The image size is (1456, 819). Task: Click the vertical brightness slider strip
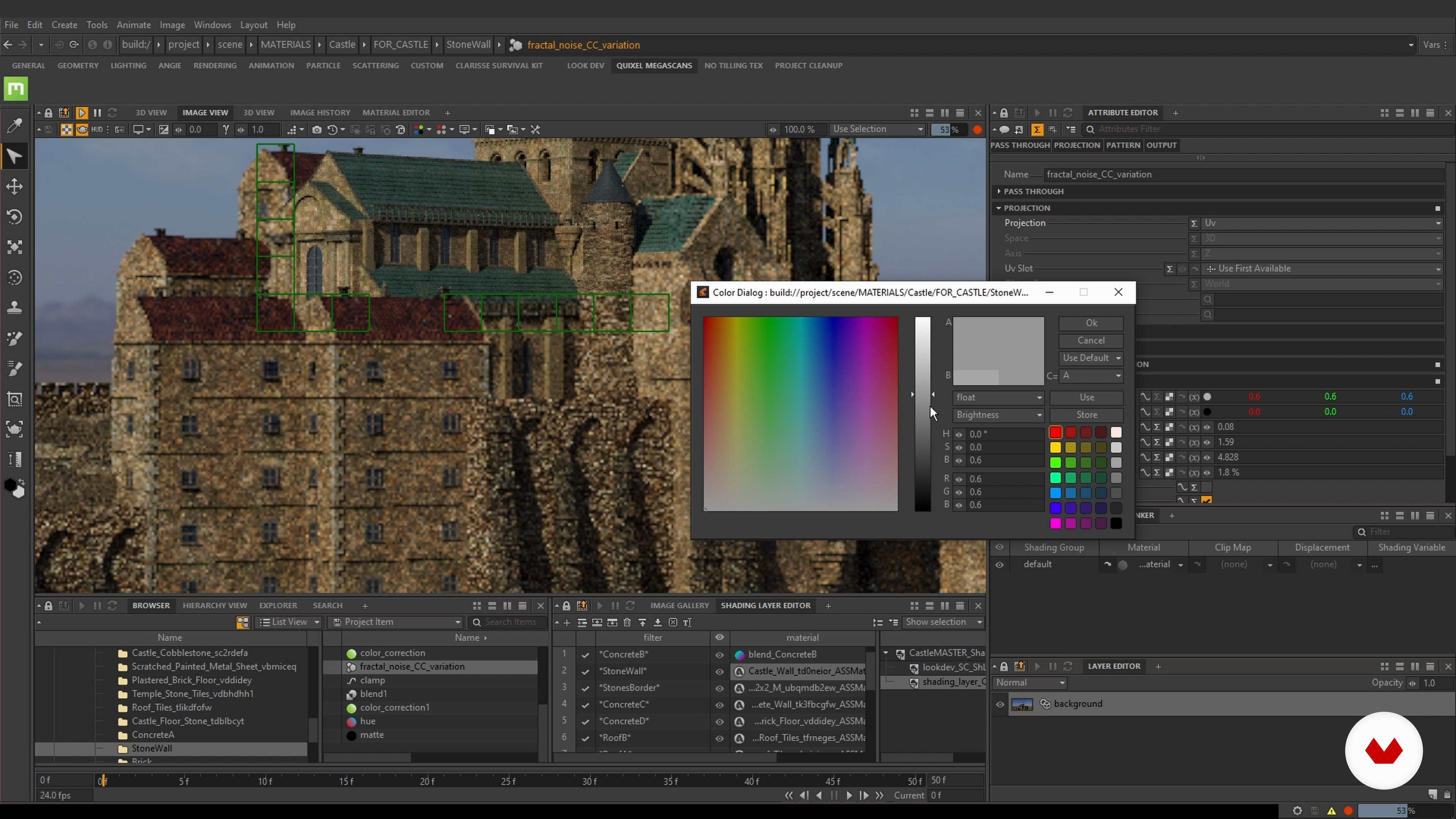tap(923, 414)
